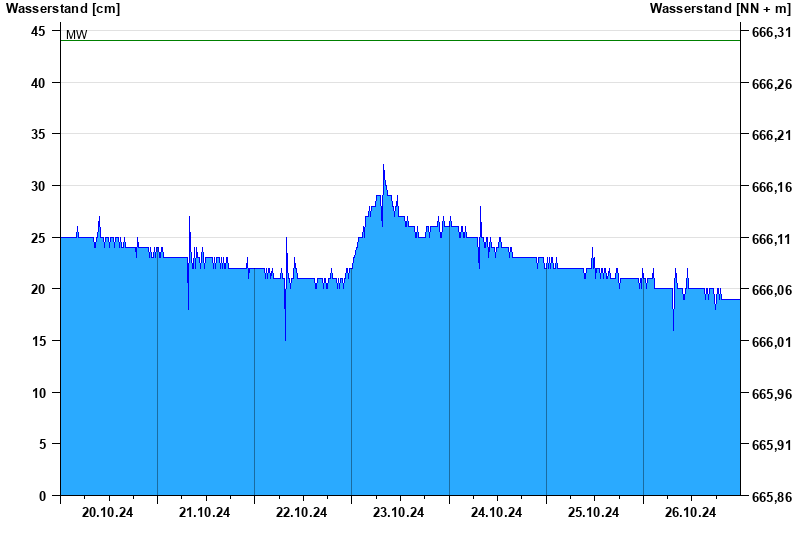This screenshot has width=800, height=550.
Task: Click the green MW reference line
Action: point(401,40)
